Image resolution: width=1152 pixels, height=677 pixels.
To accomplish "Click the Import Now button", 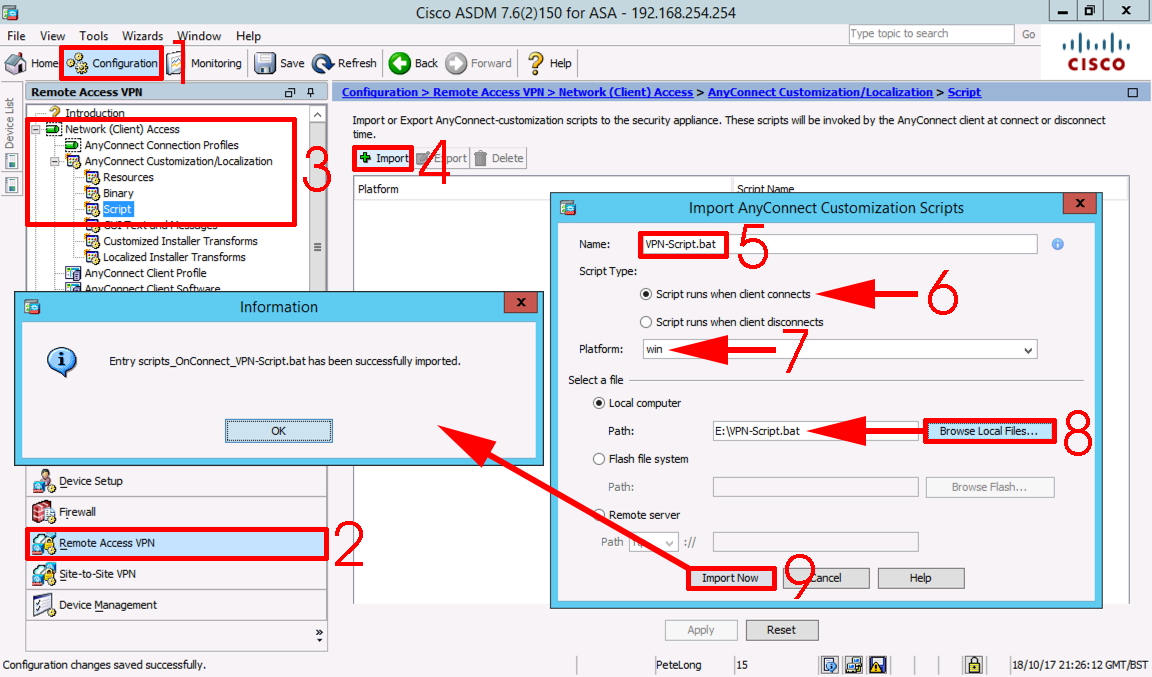I will [730, 579].
